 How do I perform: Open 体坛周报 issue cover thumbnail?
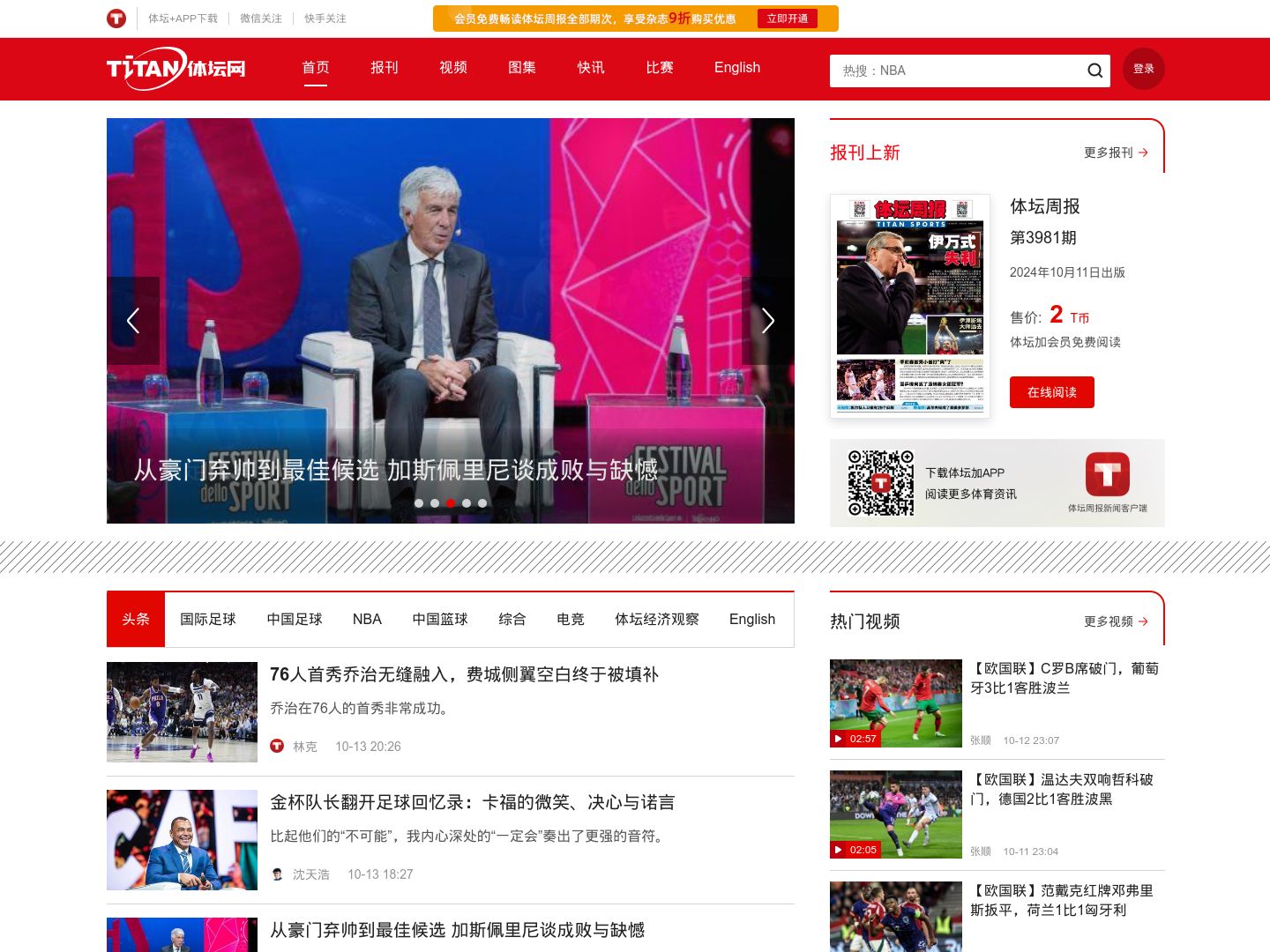[910, 306]
